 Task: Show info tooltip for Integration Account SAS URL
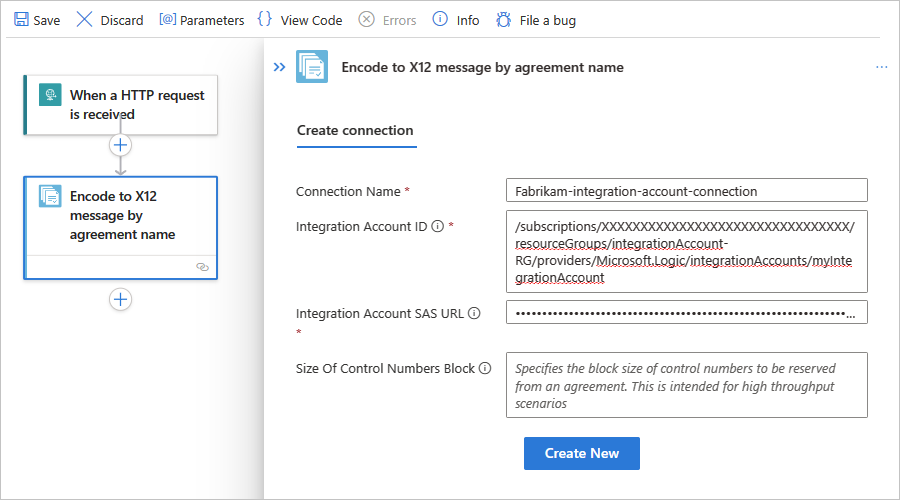point(474,314)
